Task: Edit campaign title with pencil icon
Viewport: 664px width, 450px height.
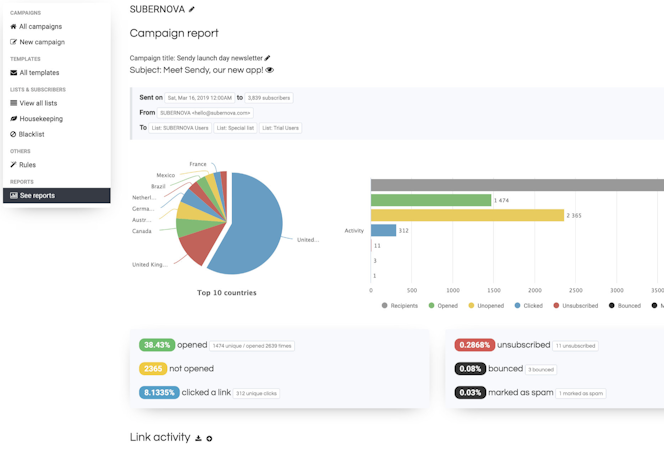Action: tap(267, 58)
